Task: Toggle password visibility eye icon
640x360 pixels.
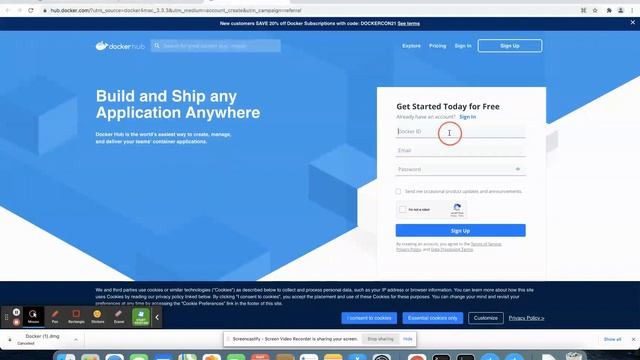Action: [x=518, y=169]
